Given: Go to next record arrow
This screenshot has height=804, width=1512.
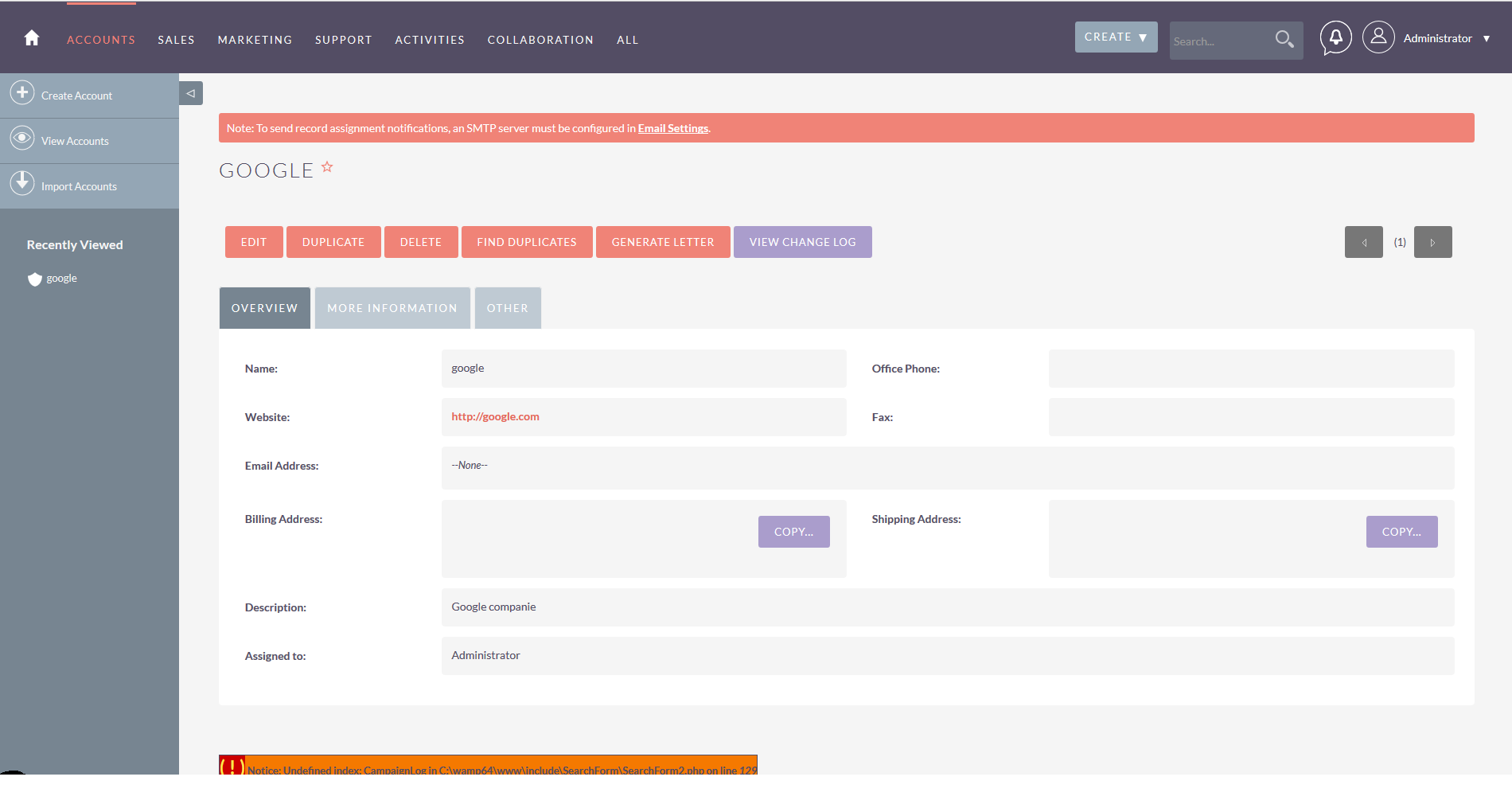Looking at the screenshot, I should point(1432,242).
